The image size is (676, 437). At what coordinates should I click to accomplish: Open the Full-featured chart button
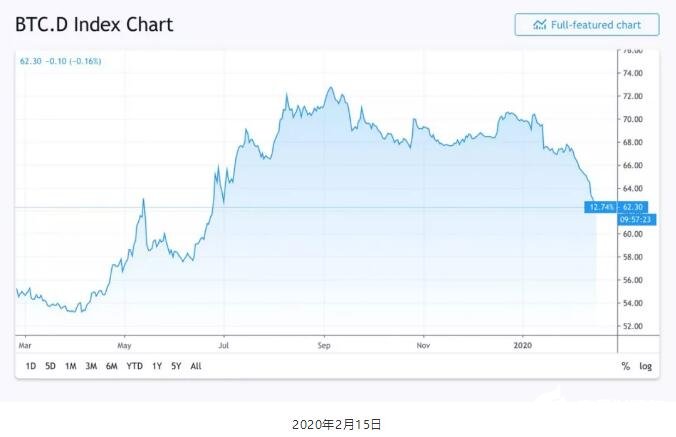[x=587, y=24]
